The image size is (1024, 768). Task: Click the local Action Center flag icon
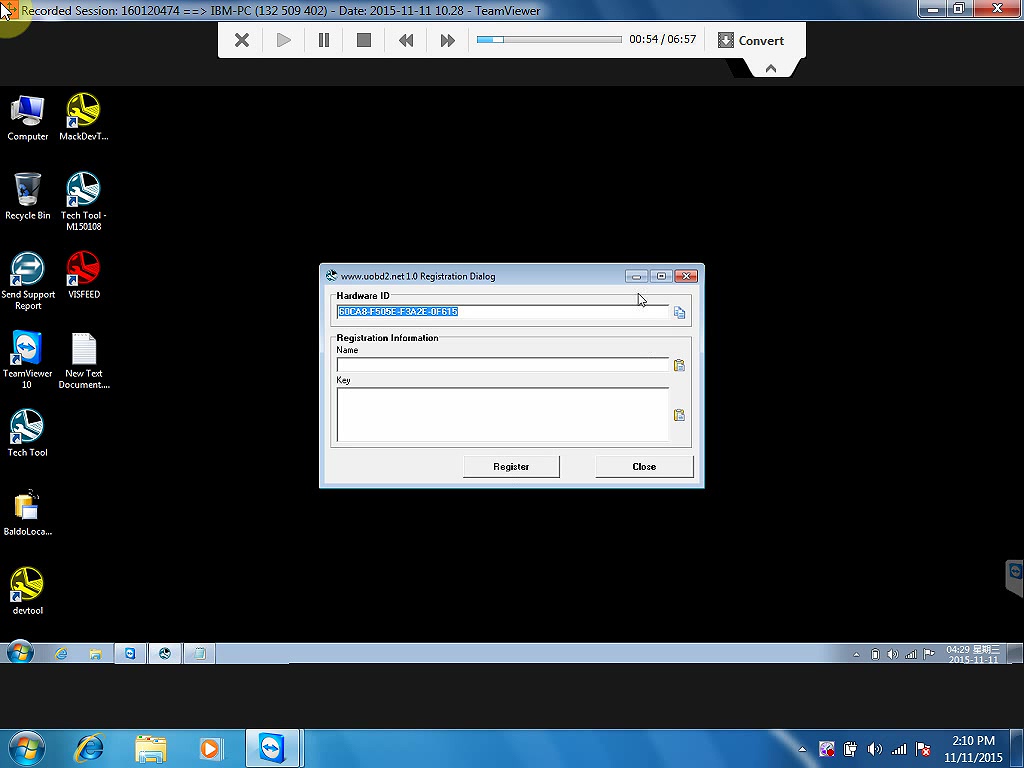point(923,749)
